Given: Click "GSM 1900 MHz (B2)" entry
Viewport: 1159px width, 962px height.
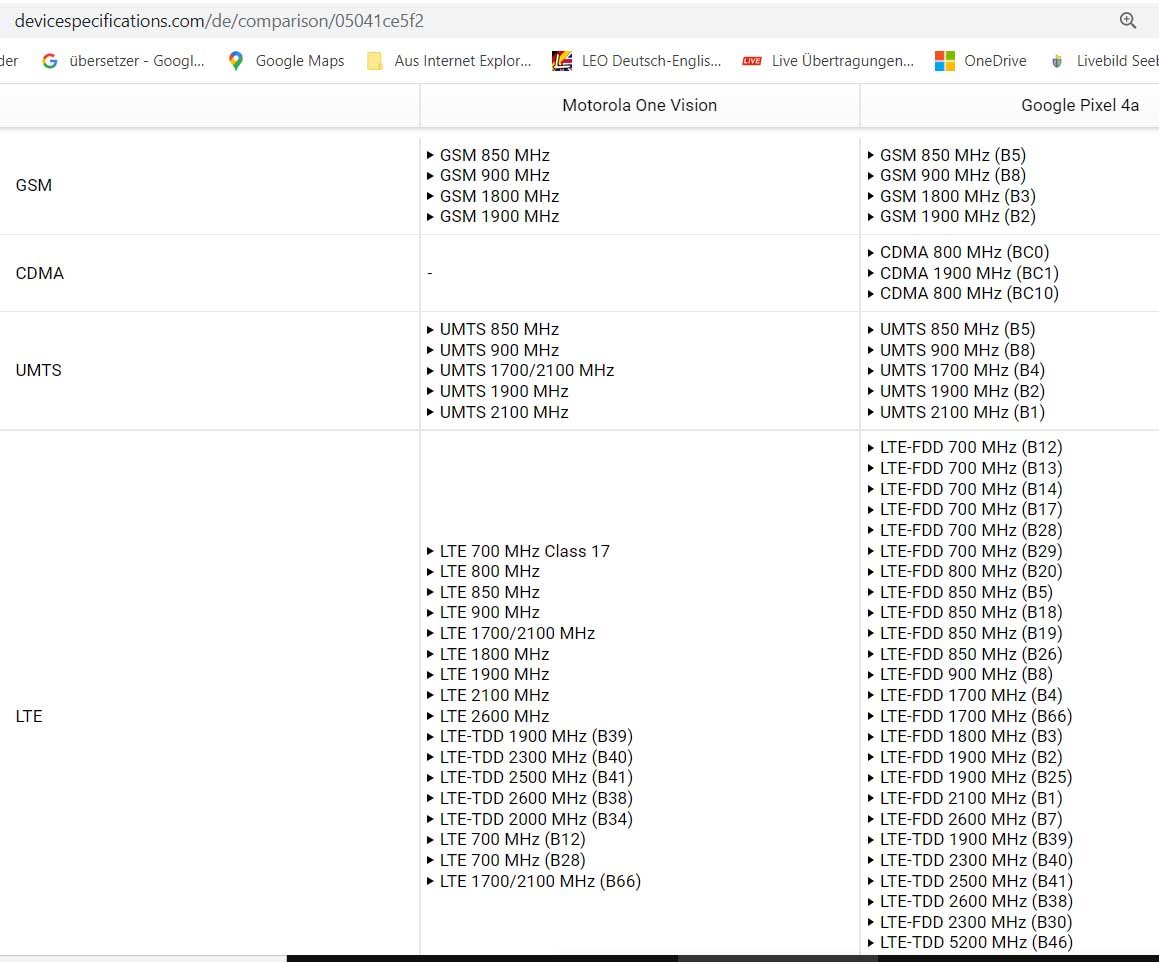Looking at the screenshot, I should click(958, 216).
